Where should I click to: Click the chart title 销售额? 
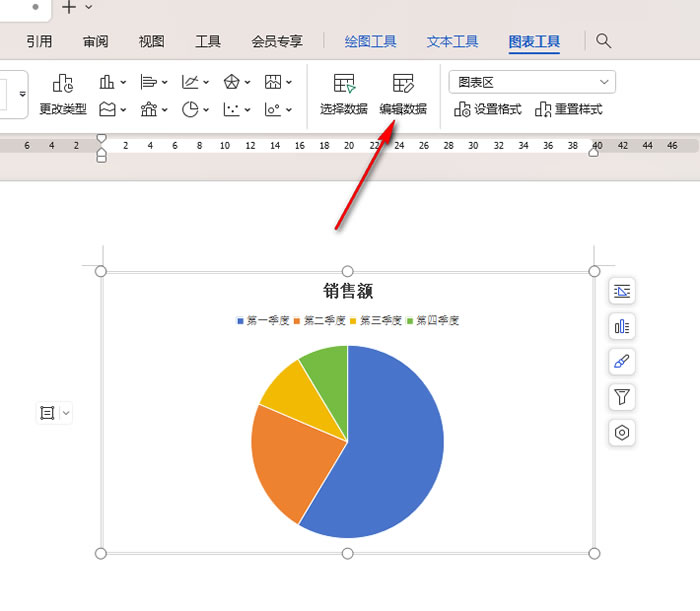tap(348, 291)
